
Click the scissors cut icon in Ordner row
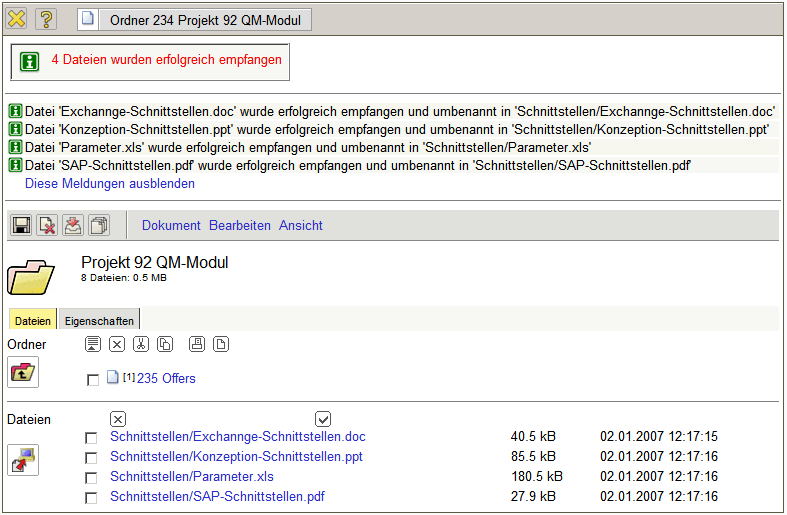[141, 345]
